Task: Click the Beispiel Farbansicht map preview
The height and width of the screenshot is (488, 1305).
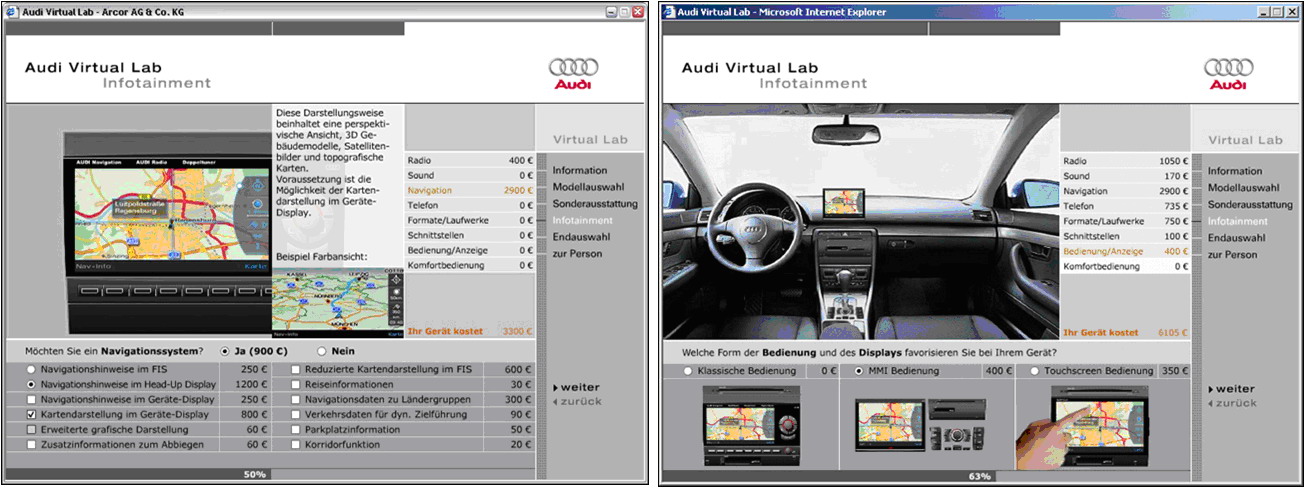Action: (338, 302)
